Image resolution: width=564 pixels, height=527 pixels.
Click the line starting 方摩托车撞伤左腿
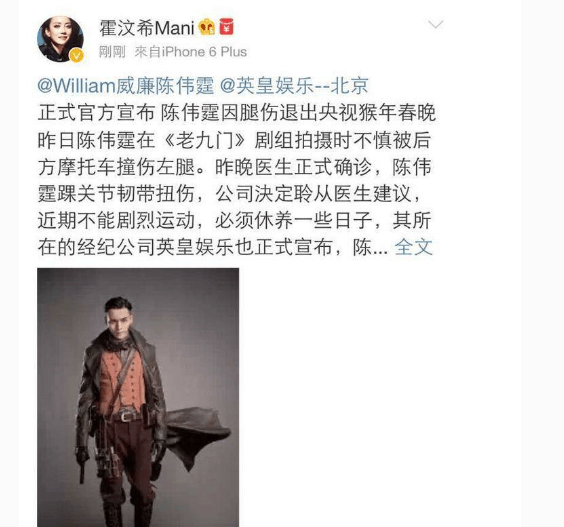tap(235, 167)
